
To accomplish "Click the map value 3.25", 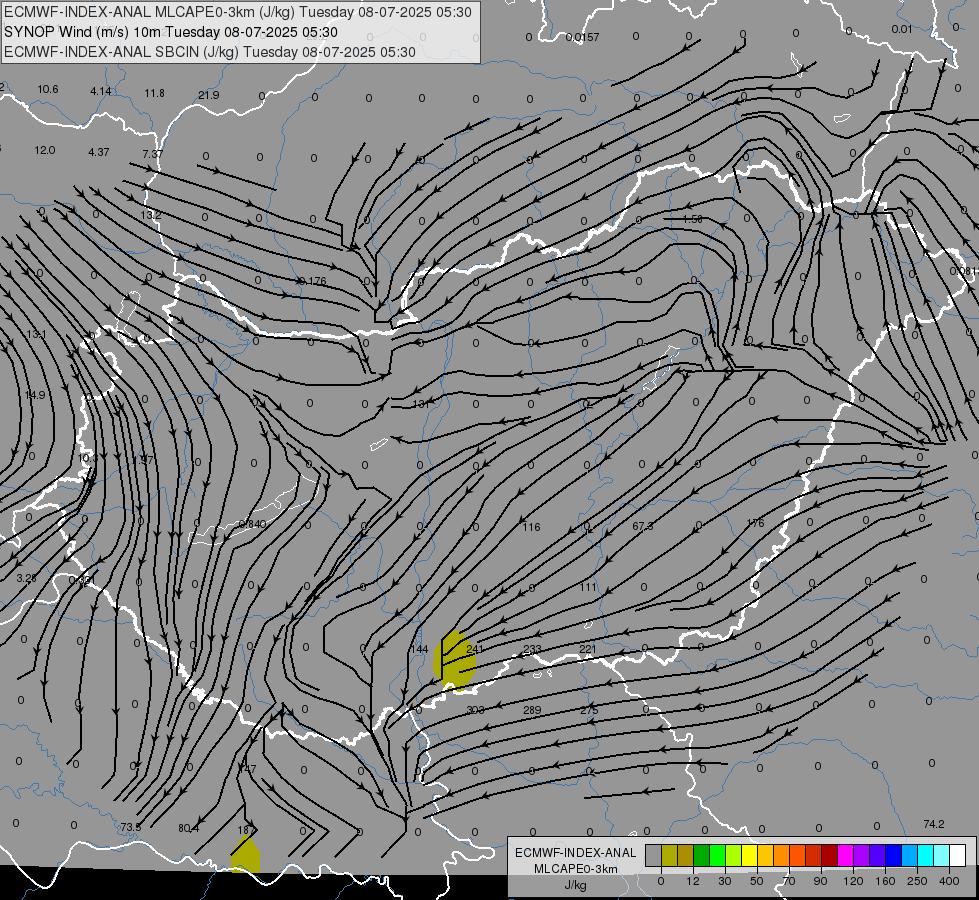I will [26, 578].
